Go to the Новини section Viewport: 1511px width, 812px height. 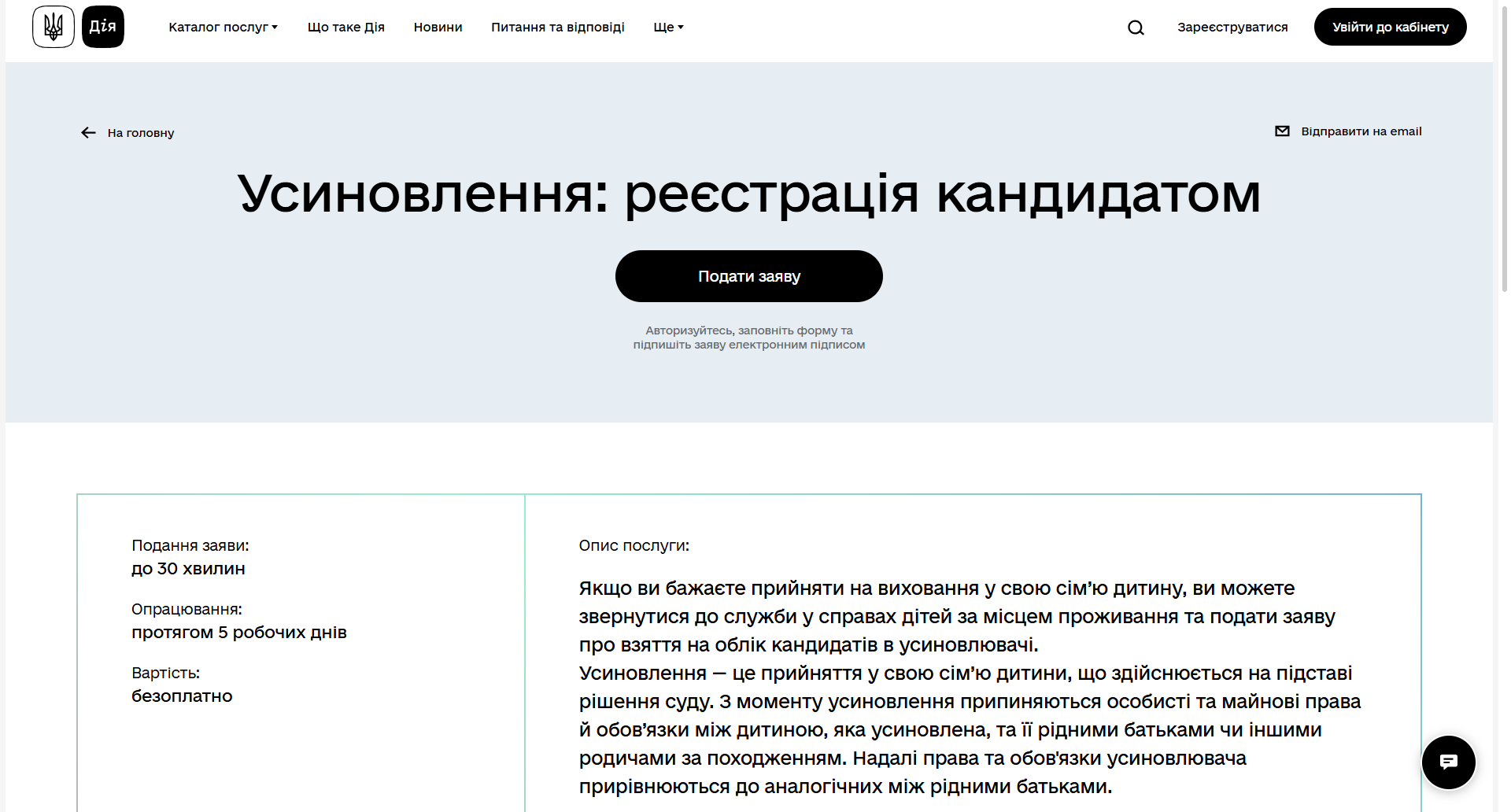click(438, 27)
